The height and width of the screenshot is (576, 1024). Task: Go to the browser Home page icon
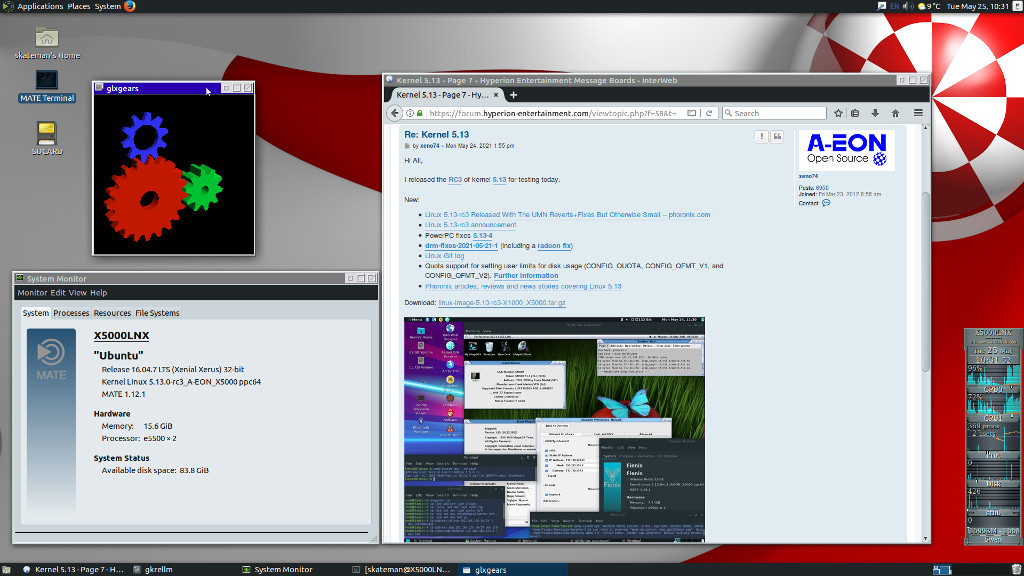(895, 113)
